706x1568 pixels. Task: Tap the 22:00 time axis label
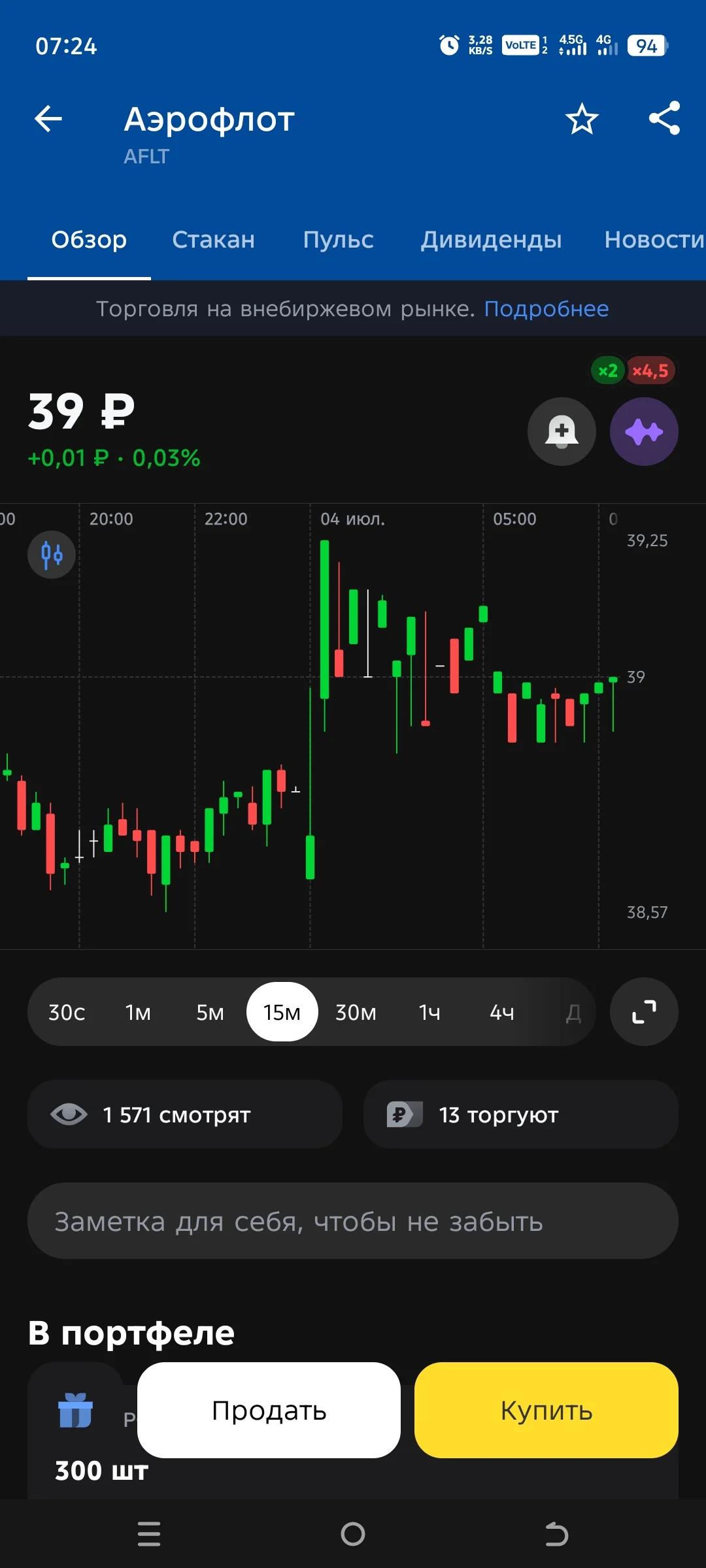tap(226, 519)
